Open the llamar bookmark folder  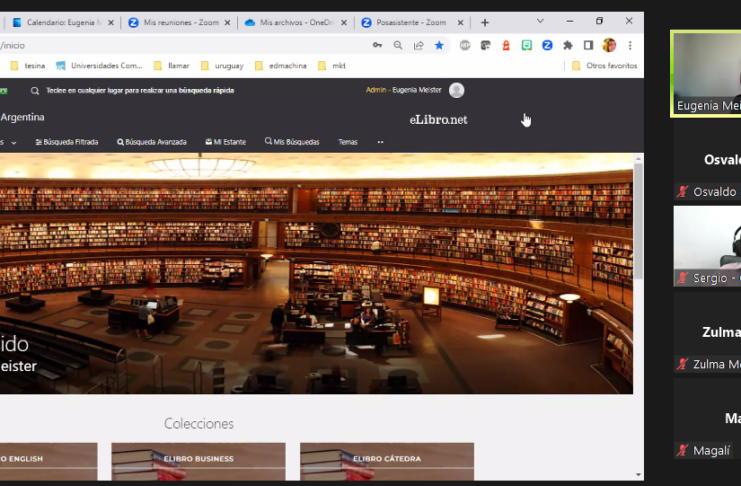click(172, 66)
